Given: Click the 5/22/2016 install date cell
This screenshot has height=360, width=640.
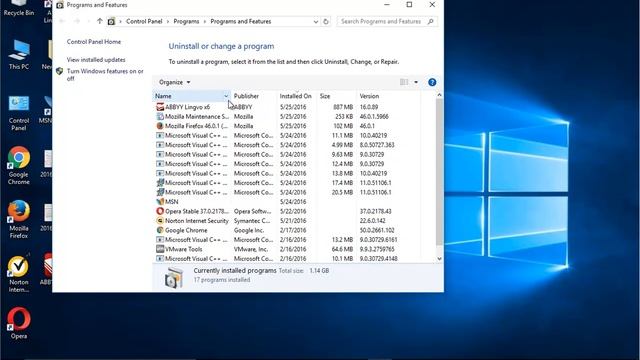Looking at the screenshot, I should pos(293,211).
